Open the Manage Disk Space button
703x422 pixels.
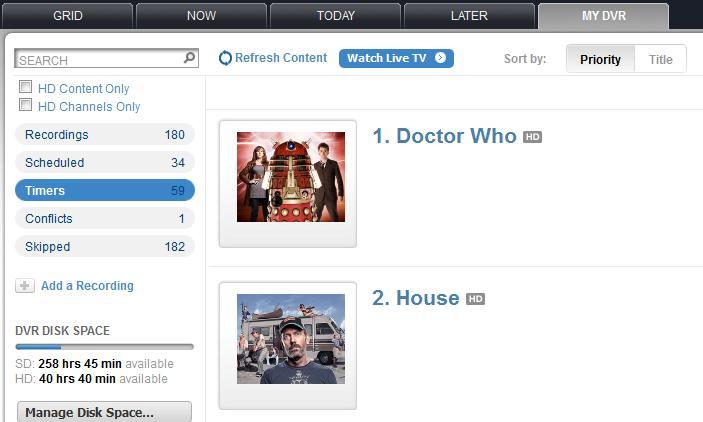tap(104, 412)
